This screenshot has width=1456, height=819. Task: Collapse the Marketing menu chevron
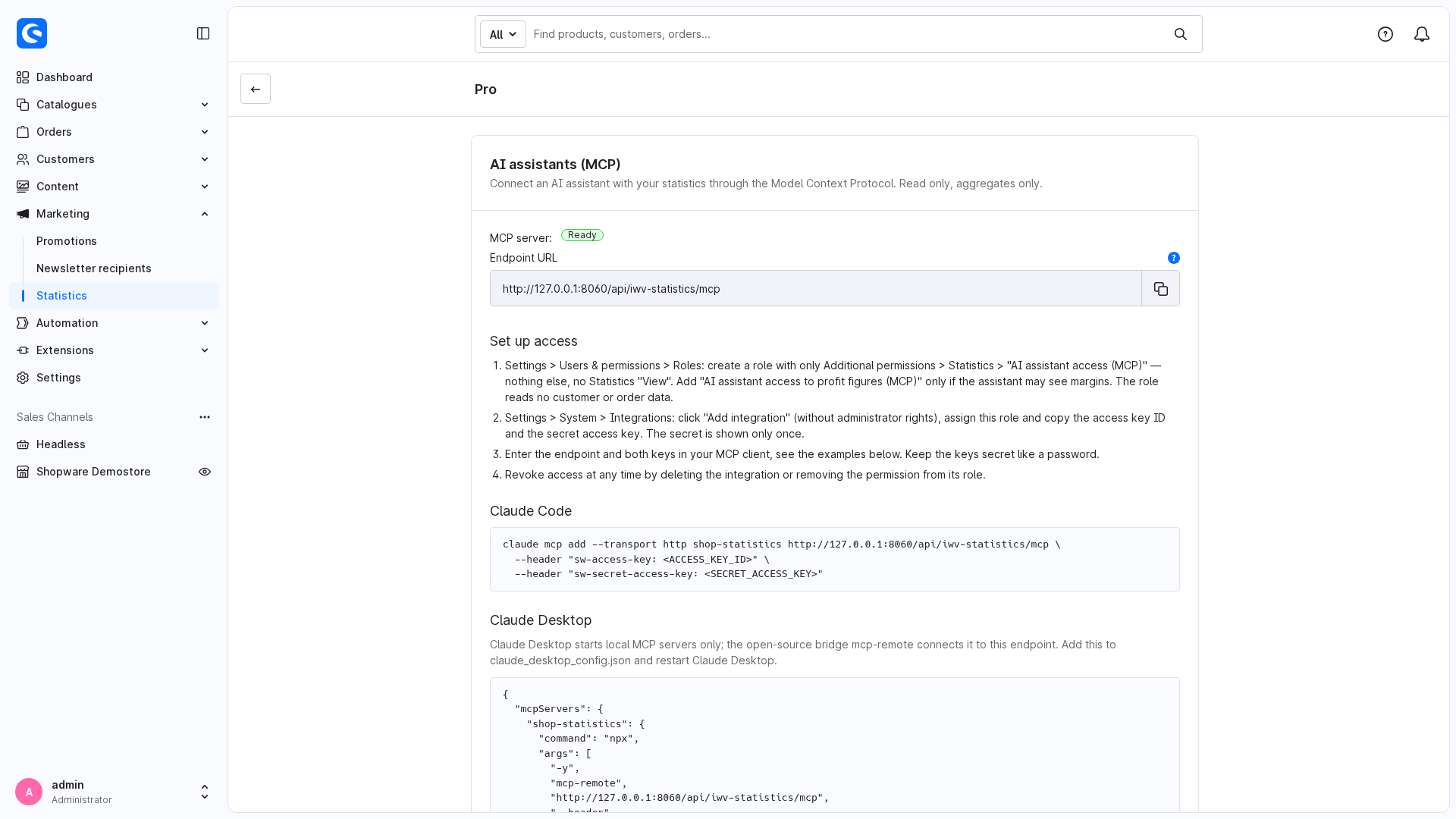[x=205, y=214]
